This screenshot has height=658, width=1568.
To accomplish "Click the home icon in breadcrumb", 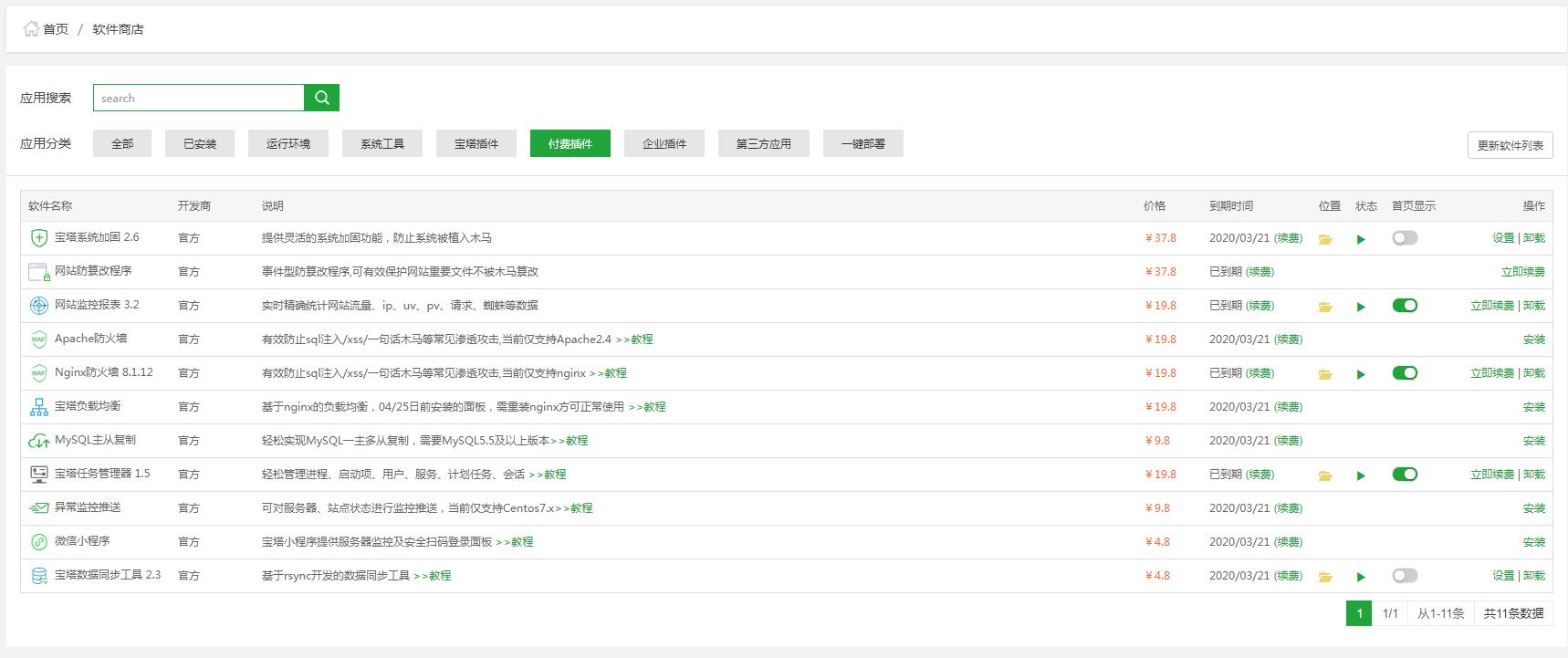I will [x=31, y=29].
